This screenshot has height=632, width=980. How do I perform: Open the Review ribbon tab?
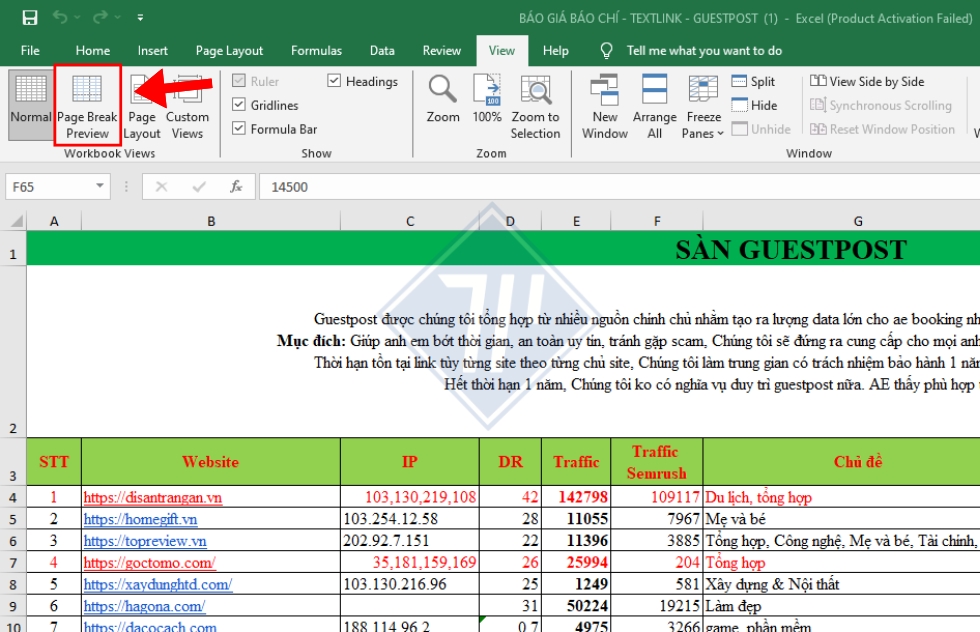click(x=441, y=50)
